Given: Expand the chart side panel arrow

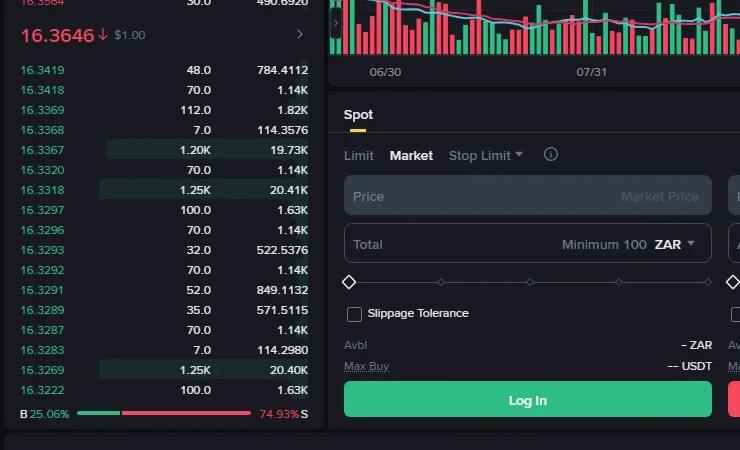Looking at the screenshot, I should point(336,23).
